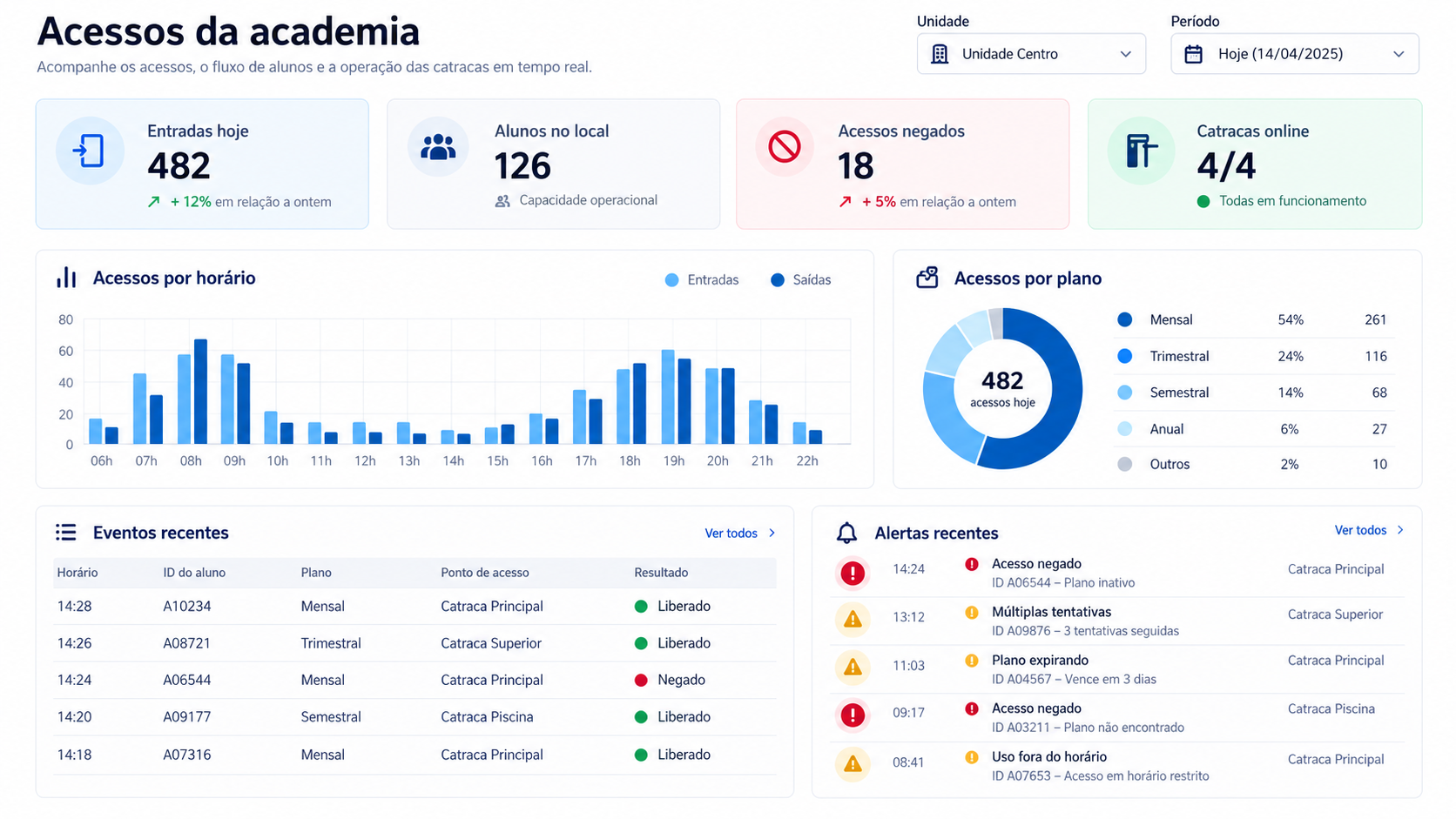Click the Catracas online turnstile icon

coord(1141,151)
